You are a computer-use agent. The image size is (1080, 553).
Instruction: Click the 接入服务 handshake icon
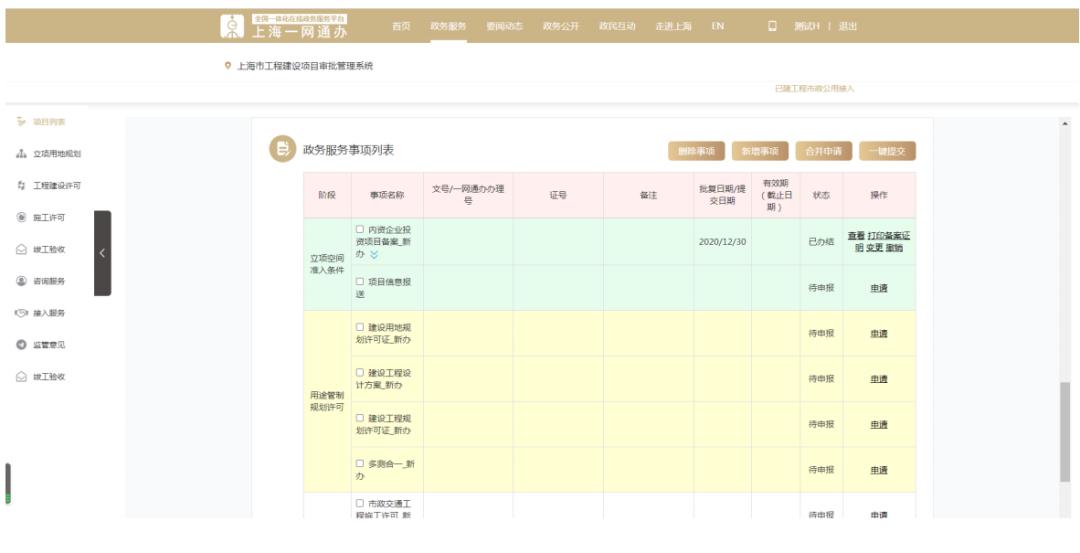click(22, 313)
